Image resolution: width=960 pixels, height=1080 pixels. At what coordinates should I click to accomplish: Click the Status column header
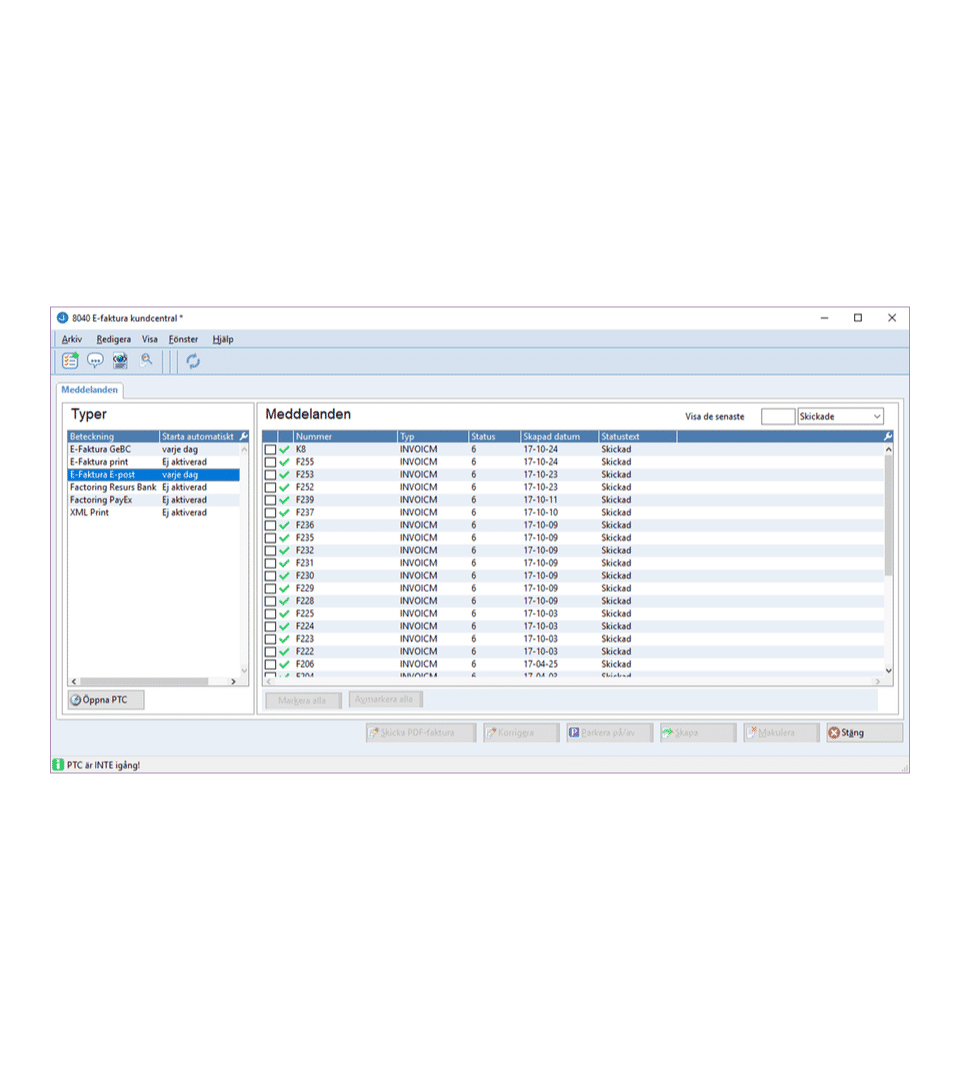tap(494, 437)
